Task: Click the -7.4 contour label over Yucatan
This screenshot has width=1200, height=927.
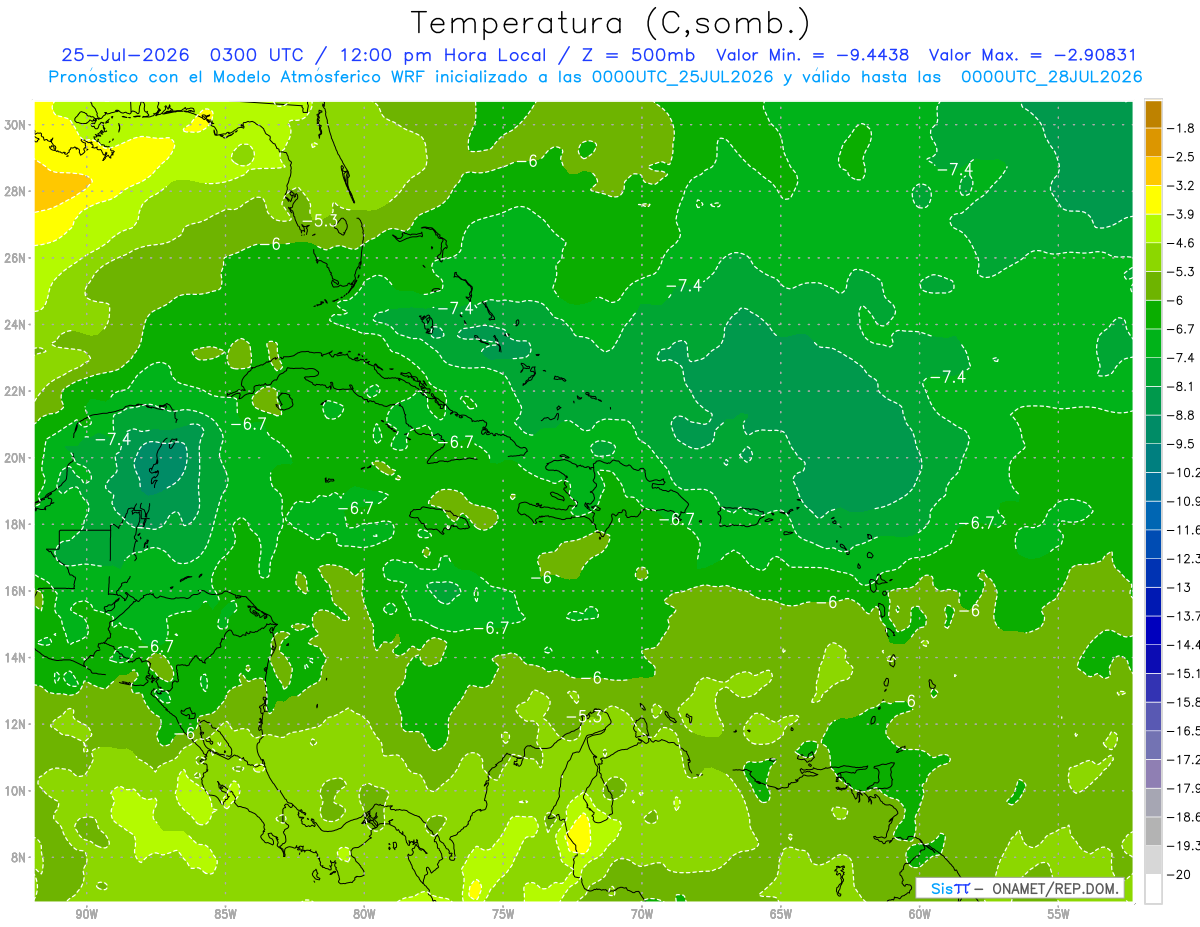Action: 113,439
